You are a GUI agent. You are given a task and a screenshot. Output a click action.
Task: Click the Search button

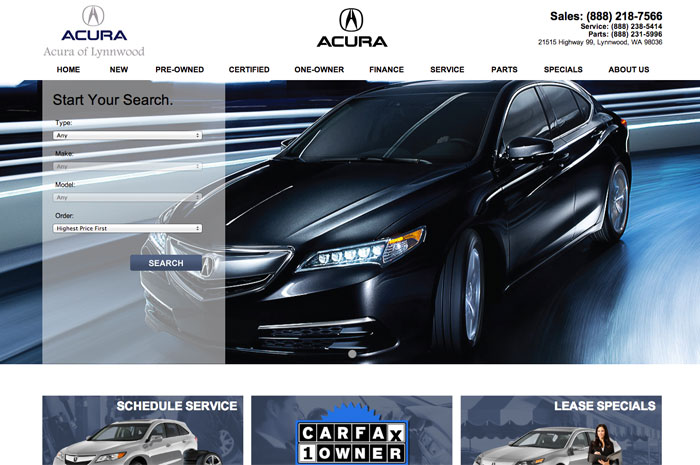click(x=166, y=263)
